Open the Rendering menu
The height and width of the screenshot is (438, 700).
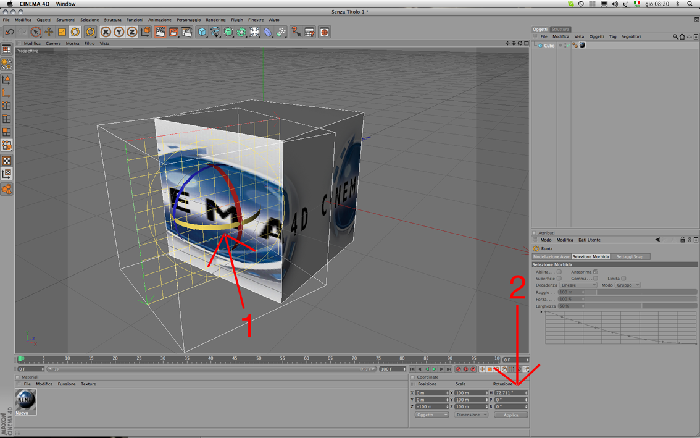[x=215, y=20]
